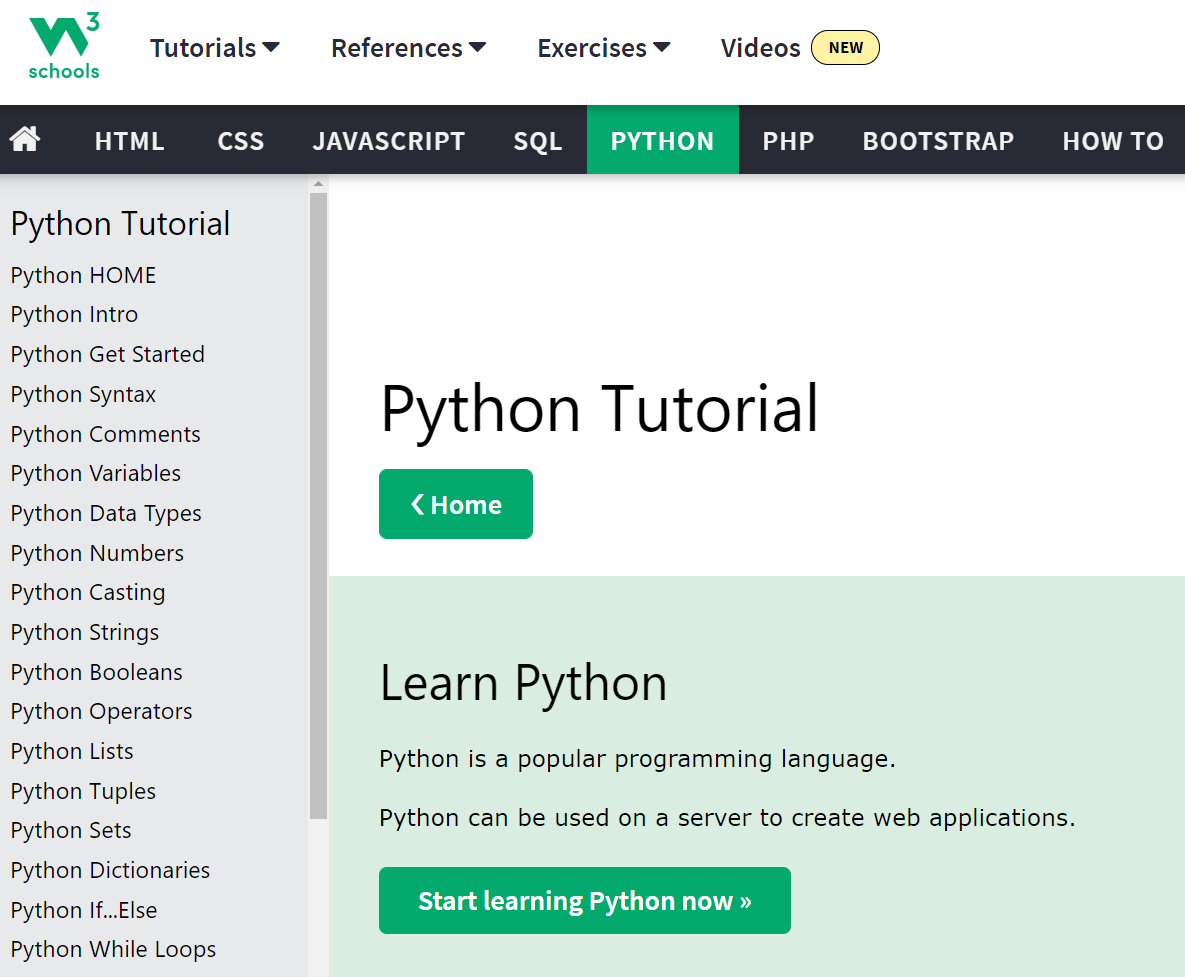Open the JAVASCRIPT tab
Image resolution: width=1185 pixels, height=977 pixels.
388,141
